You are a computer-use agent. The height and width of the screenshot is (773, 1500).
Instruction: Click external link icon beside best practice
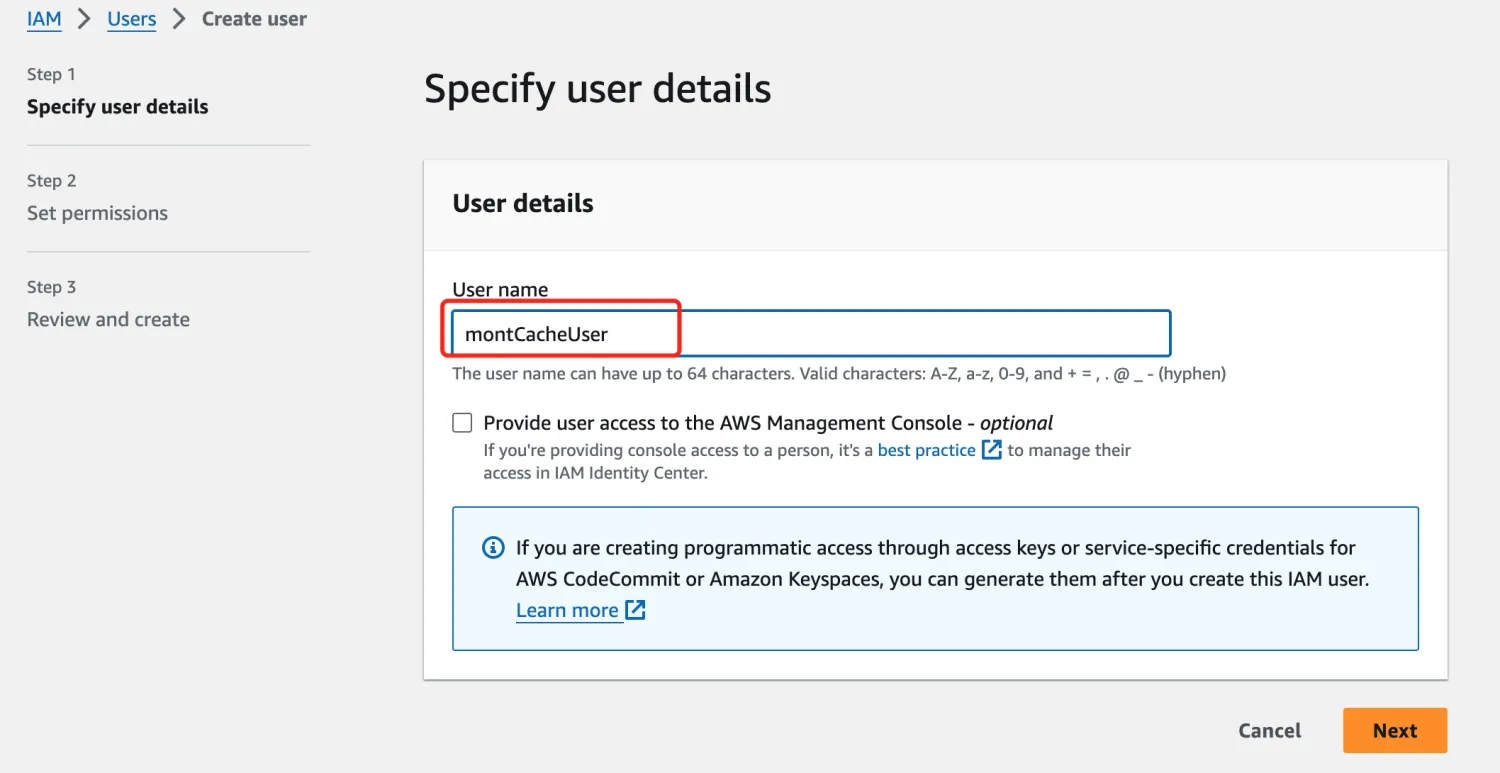991,450
